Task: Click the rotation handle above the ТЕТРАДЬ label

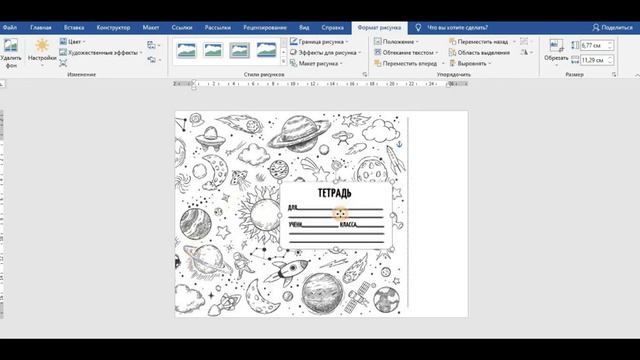Action: click(336, 164)
